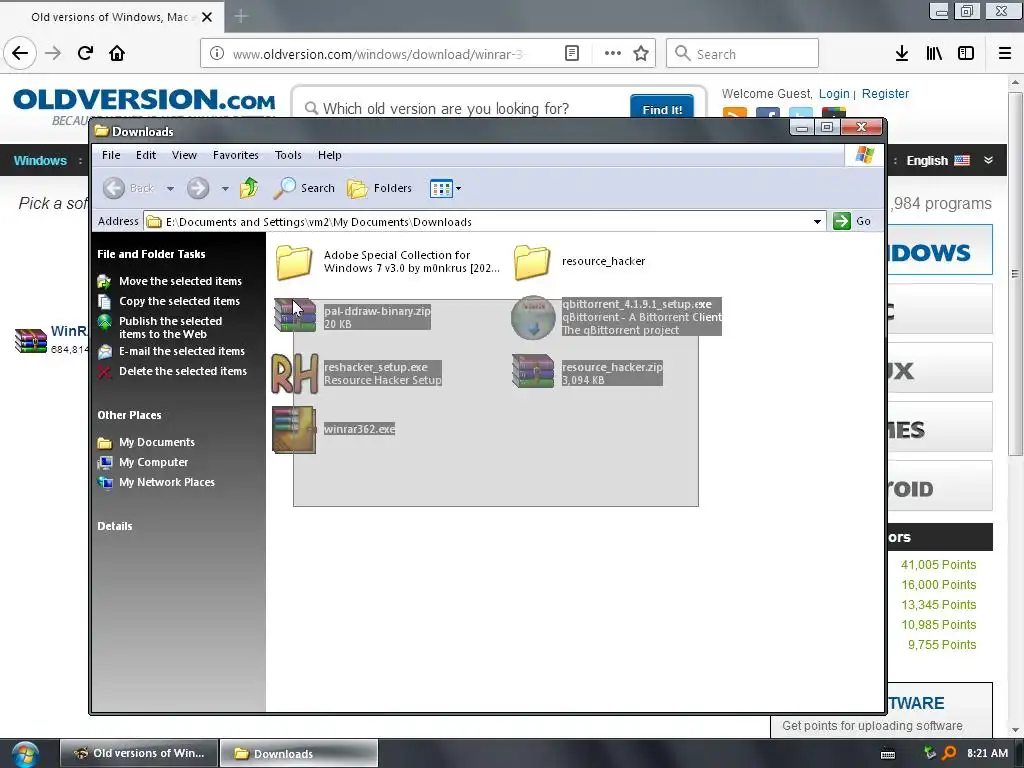Open the File menu
The width and height of the screenshot is (1024, 768).
coord(111,155)
